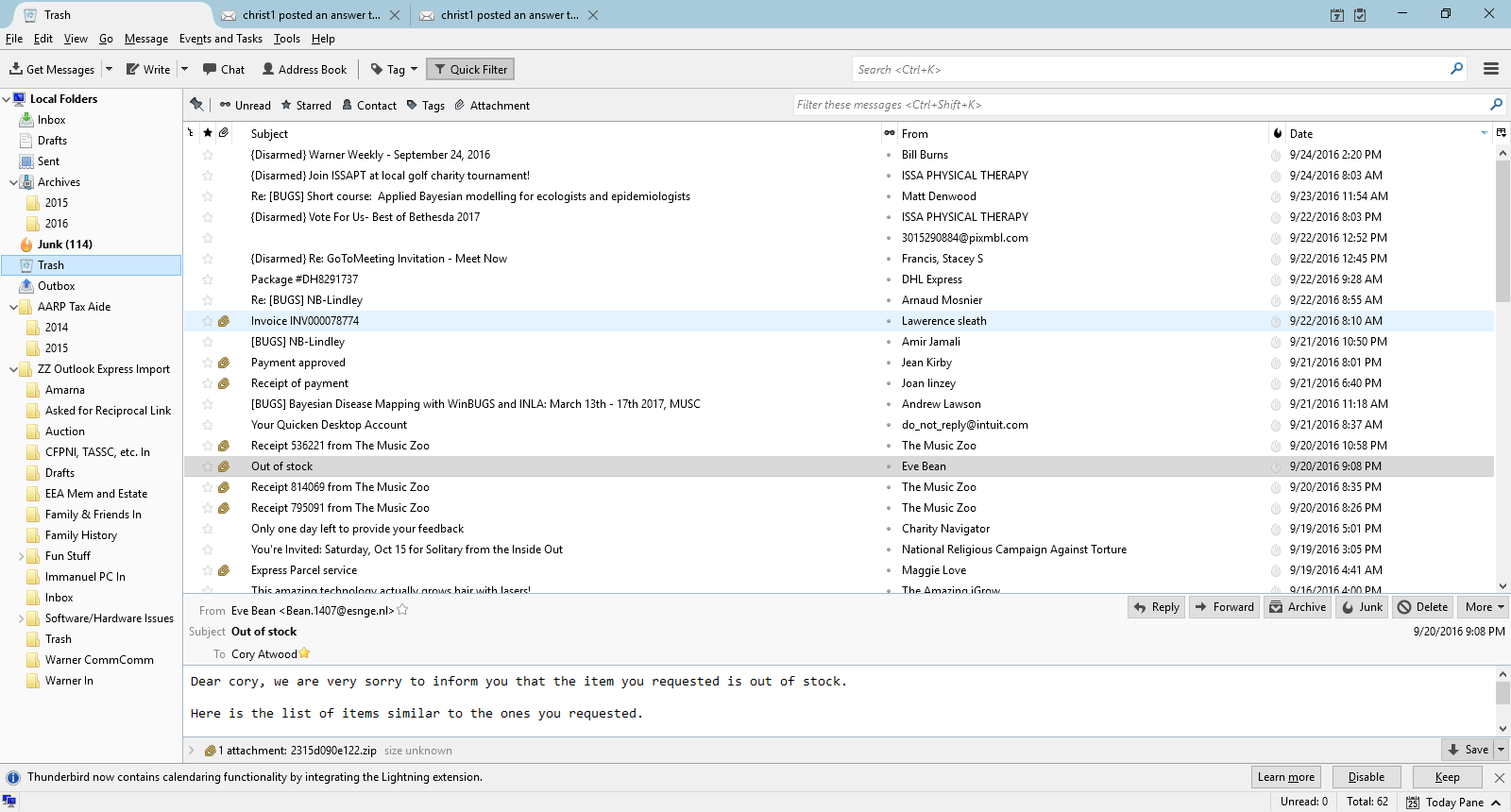This screenshot has height=812, width=1511.
Task: Open the More actions dropdown
Action: tap(1483, 607)
